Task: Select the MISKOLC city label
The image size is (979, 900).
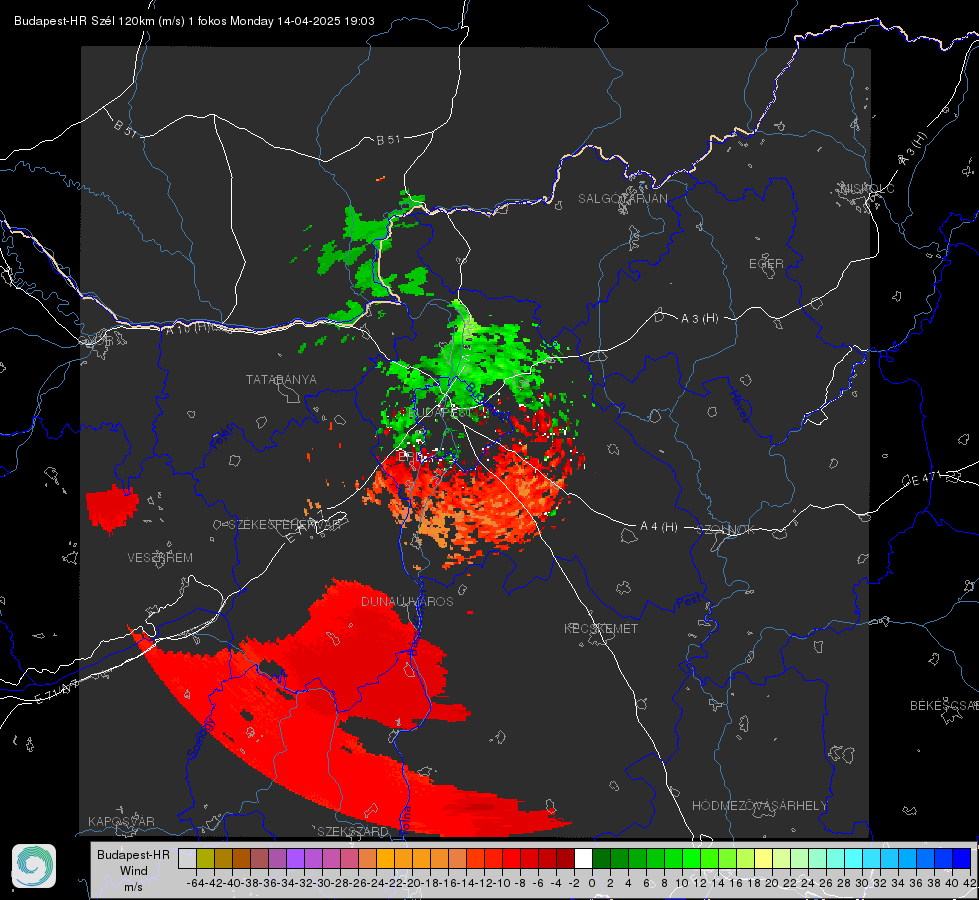Action: (x=867, y=188)
